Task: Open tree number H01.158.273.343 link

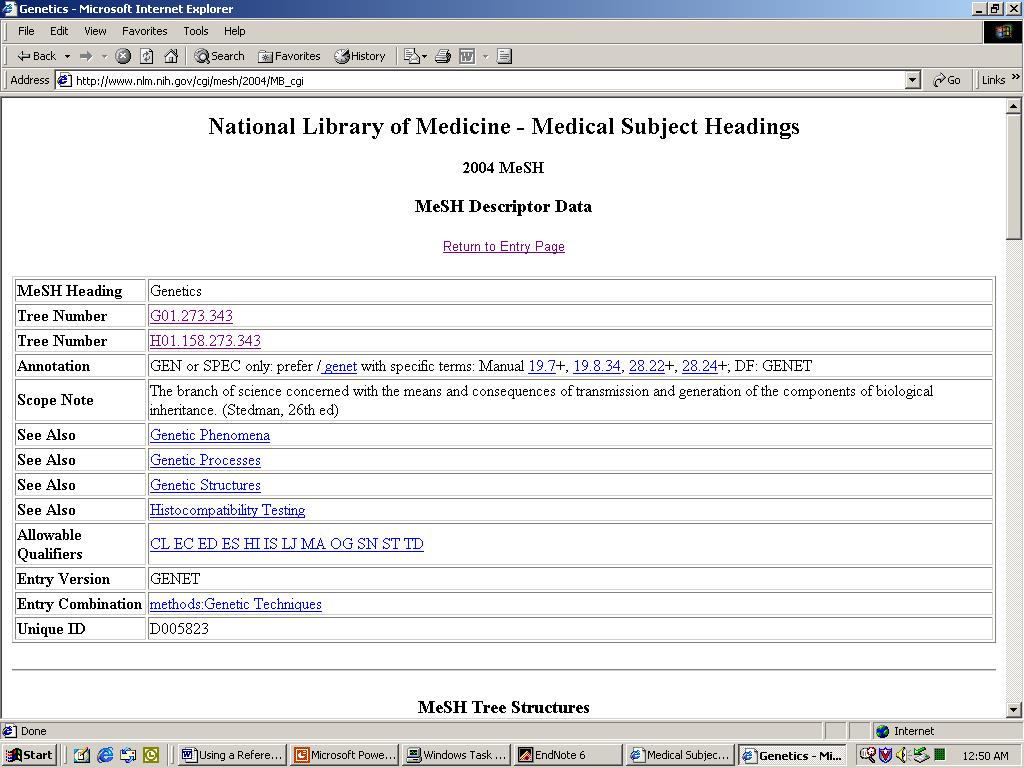Action: point(205,341)
